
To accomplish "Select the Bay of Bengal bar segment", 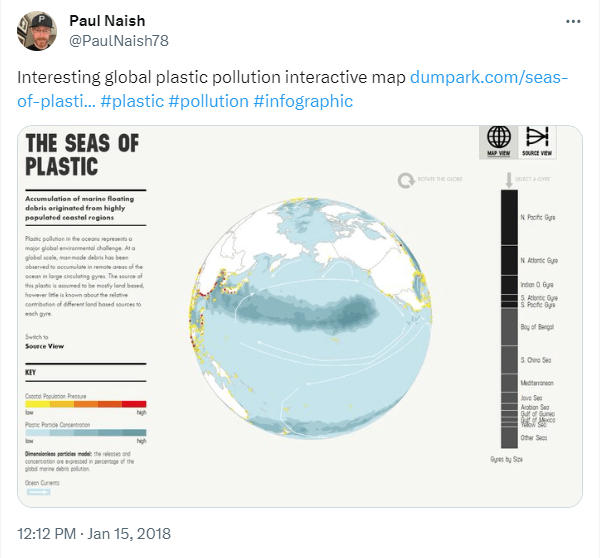I will [x=509, y=327].
